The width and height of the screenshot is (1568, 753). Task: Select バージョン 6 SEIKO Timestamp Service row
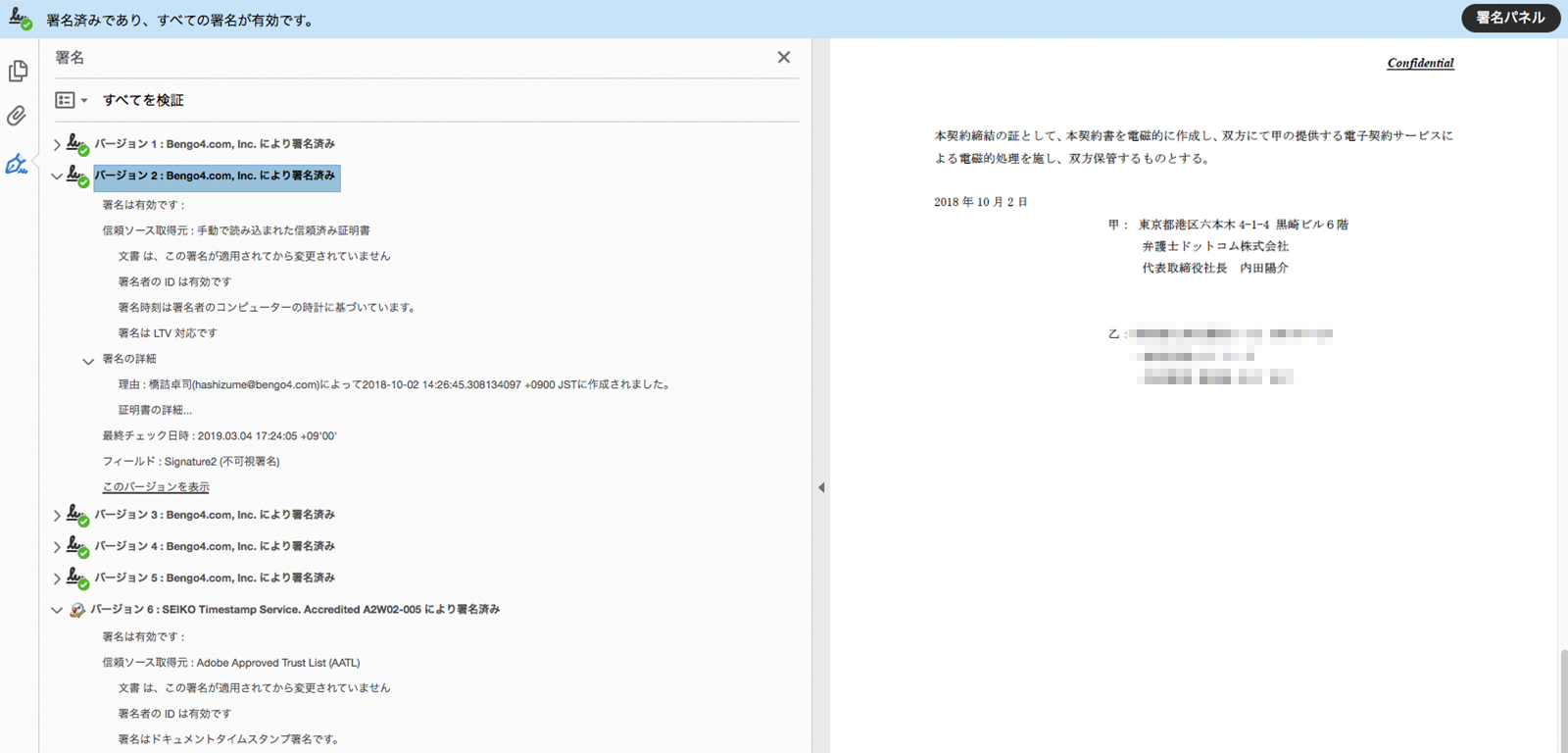295,610
